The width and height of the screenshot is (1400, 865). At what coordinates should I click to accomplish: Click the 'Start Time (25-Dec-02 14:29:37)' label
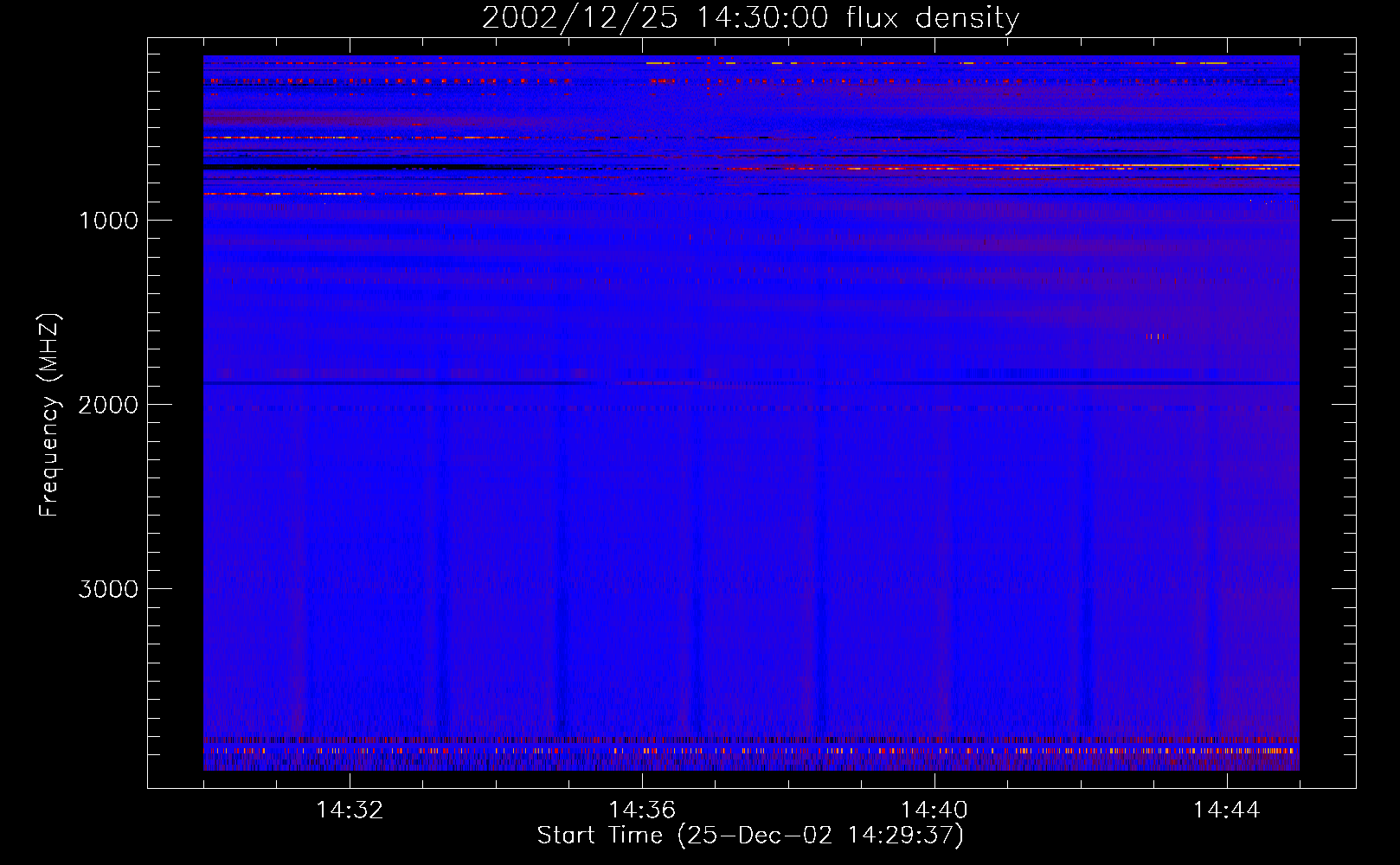(750, 836)
